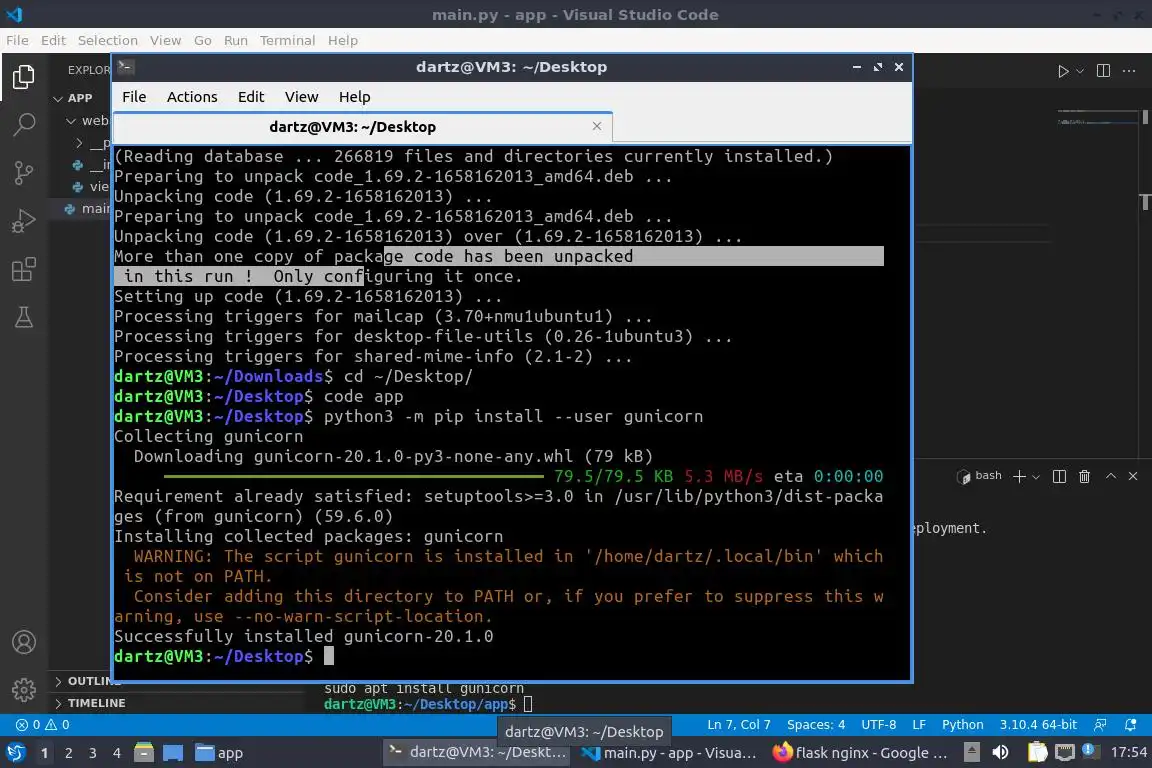
Task: Open the volume control in tray
Action: tap(1000, 753)
